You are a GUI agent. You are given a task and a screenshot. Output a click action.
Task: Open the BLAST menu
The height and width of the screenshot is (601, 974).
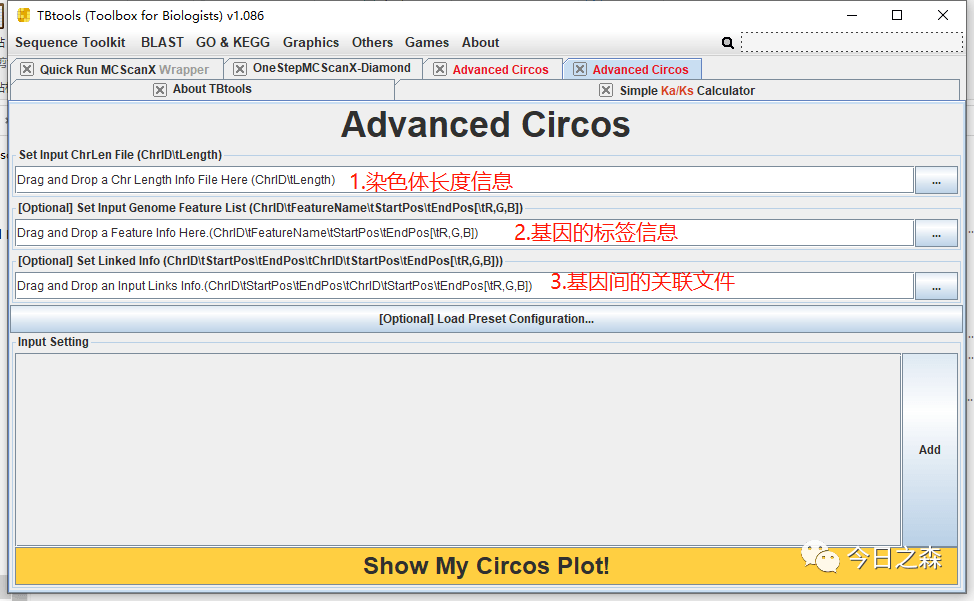(162, 42)
